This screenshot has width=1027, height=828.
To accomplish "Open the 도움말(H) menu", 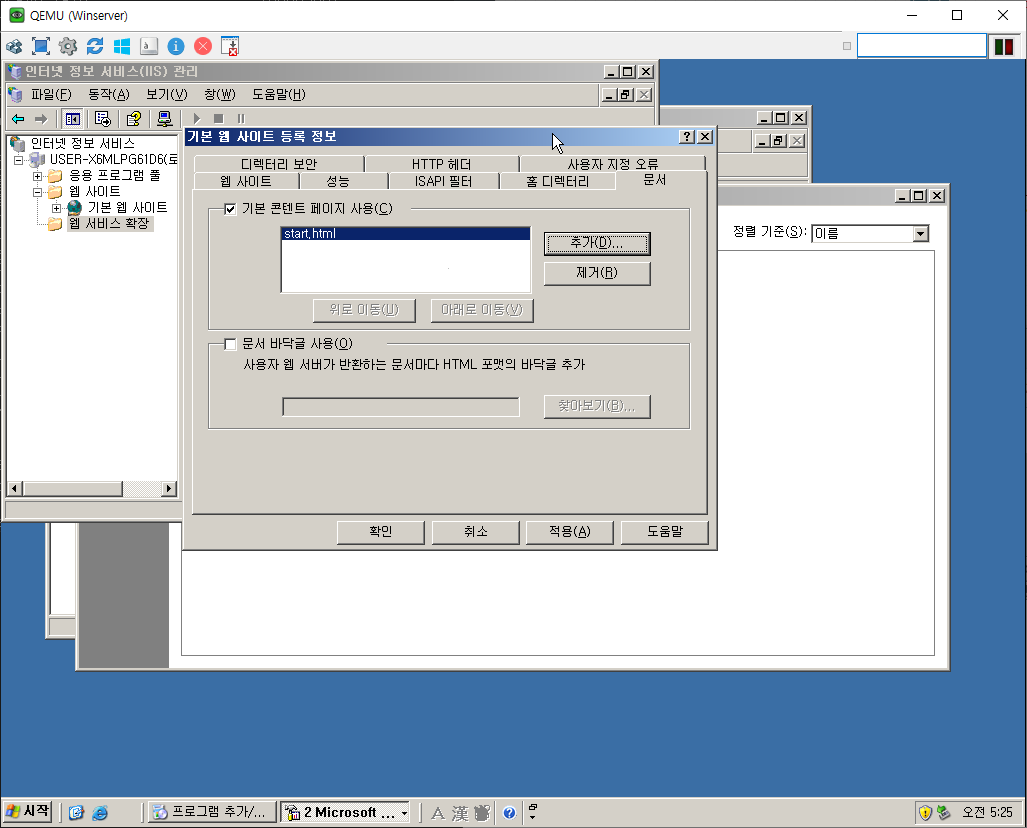I will click(x=278, y=94).
